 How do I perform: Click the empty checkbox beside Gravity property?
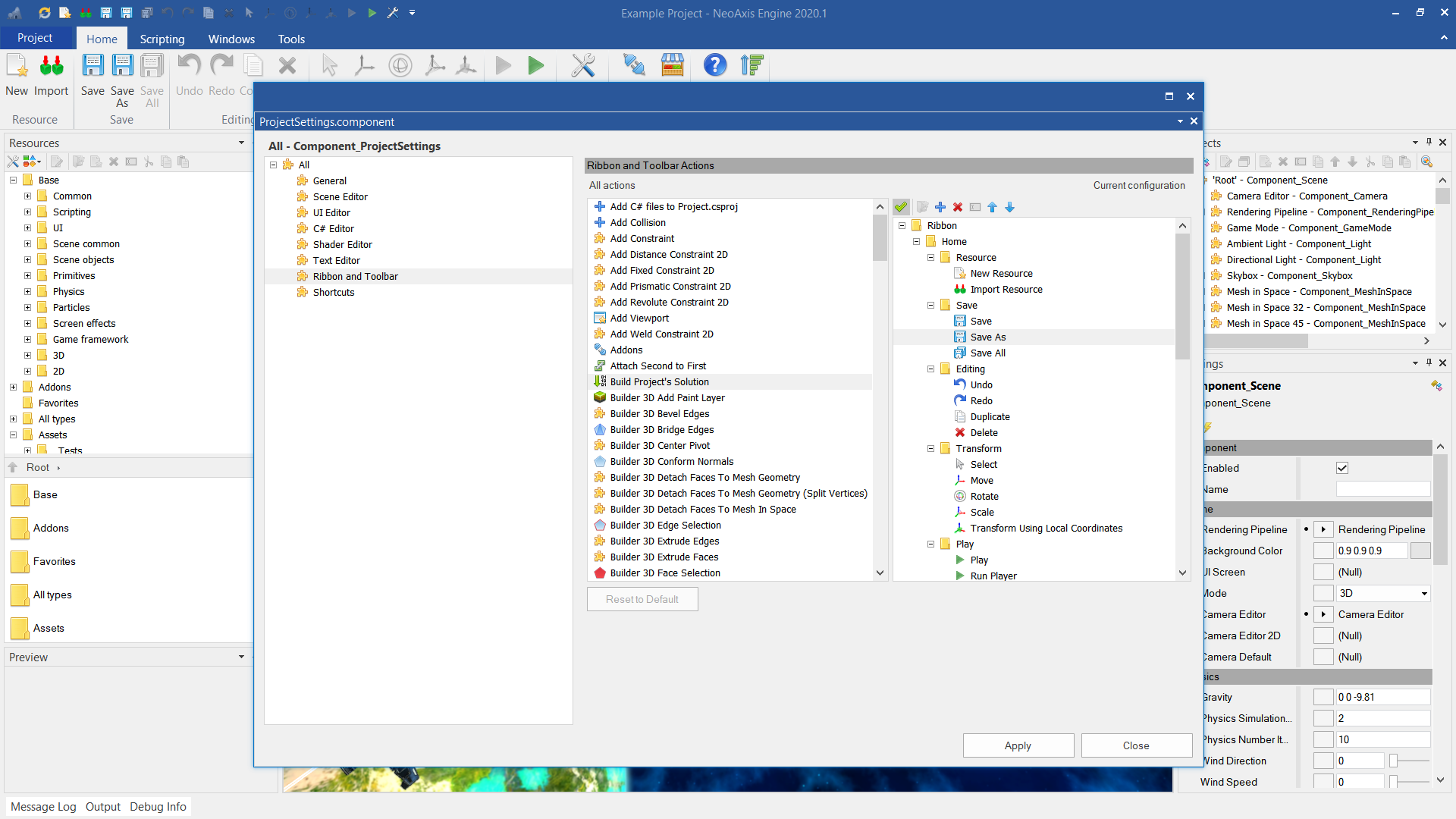pos(1323,698)
